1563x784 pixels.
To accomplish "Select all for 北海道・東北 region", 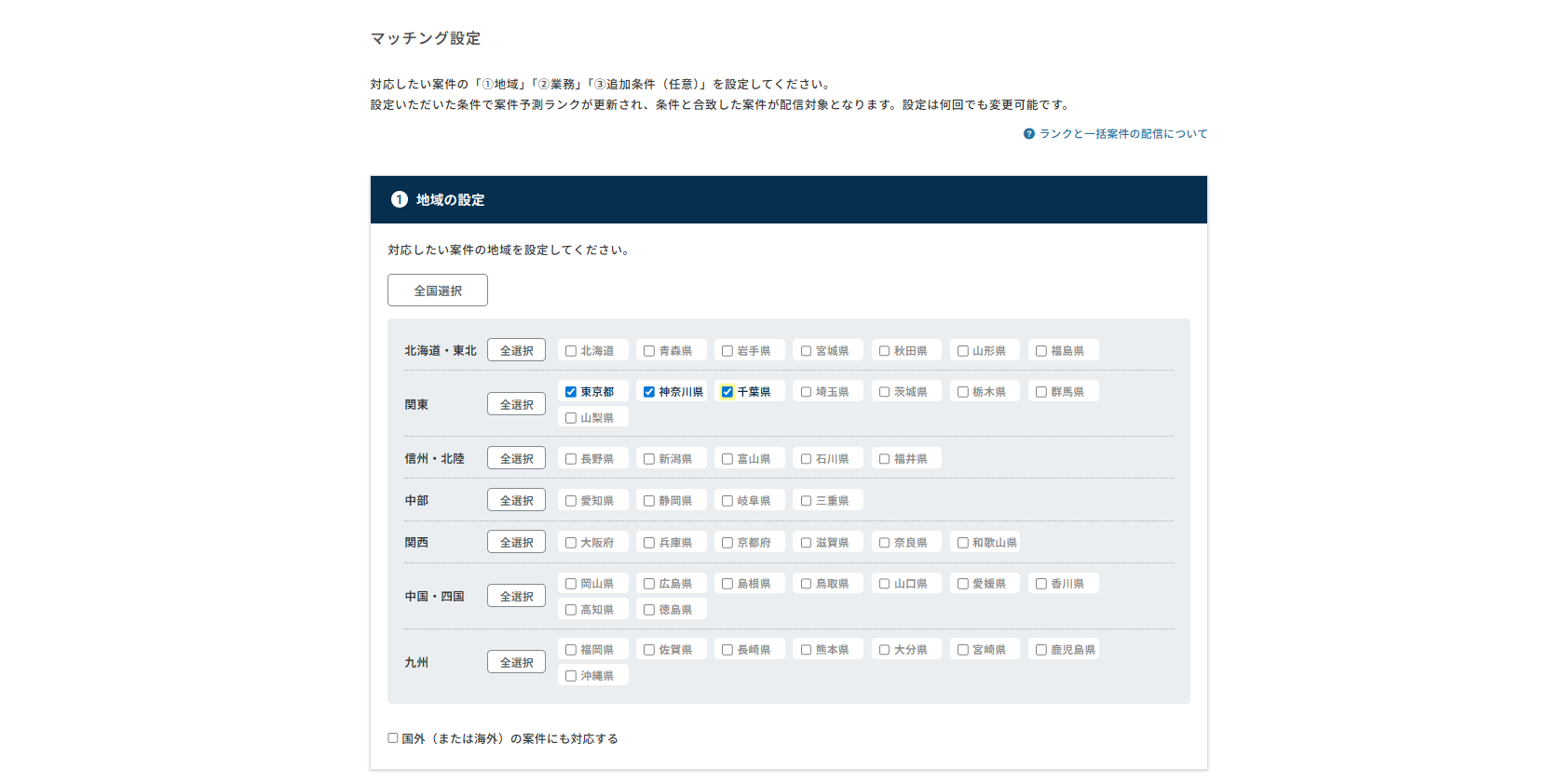I will [516, 350].
